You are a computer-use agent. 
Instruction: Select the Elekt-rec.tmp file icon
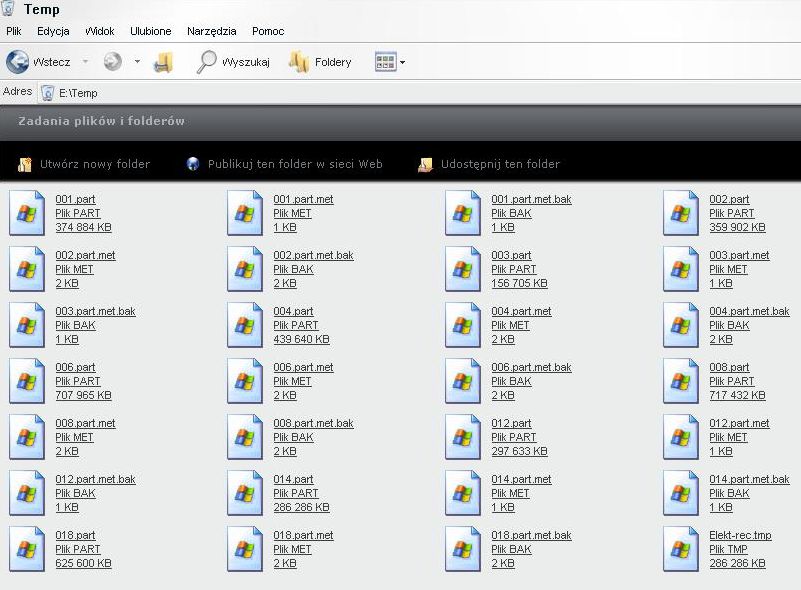(x=680, y=549)
